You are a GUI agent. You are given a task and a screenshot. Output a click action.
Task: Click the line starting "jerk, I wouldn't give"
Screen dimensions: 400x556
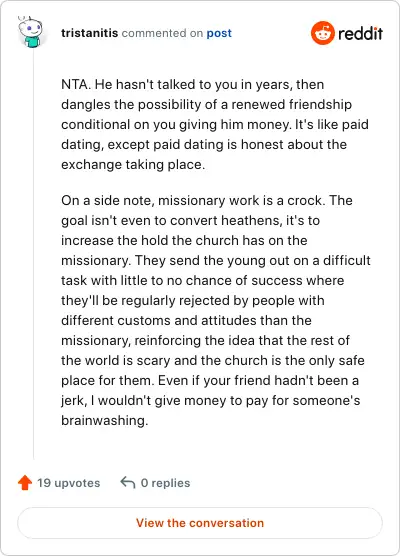tap(211, 400)
